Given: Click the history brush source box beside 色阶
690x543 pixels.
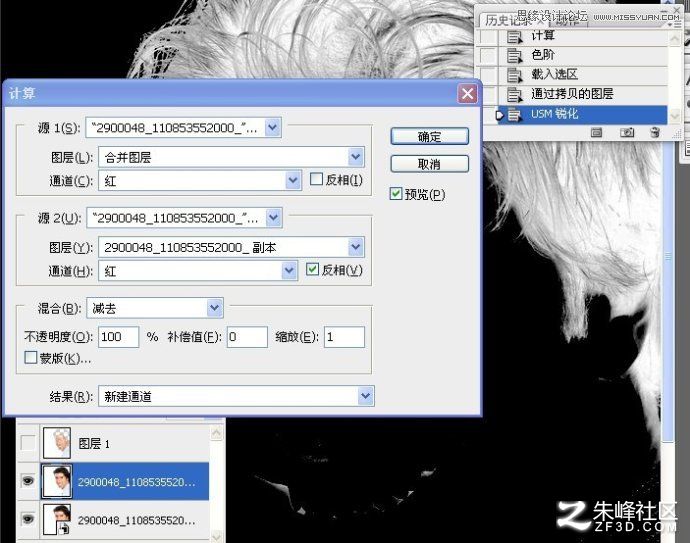Looking at the screenshot, I should 488,55.
